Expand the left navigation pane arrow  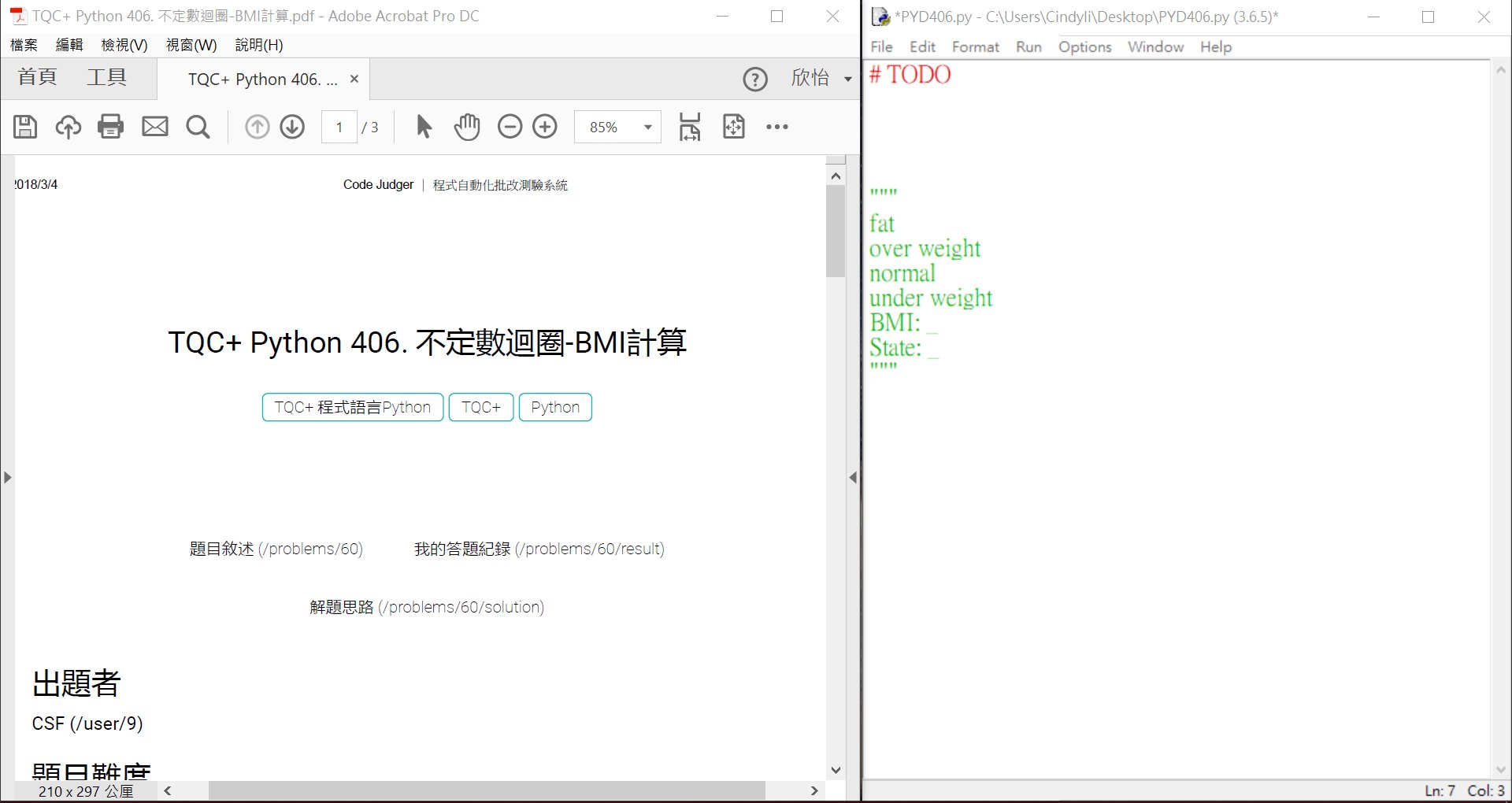pyautogui.click(x=7, y=477)
